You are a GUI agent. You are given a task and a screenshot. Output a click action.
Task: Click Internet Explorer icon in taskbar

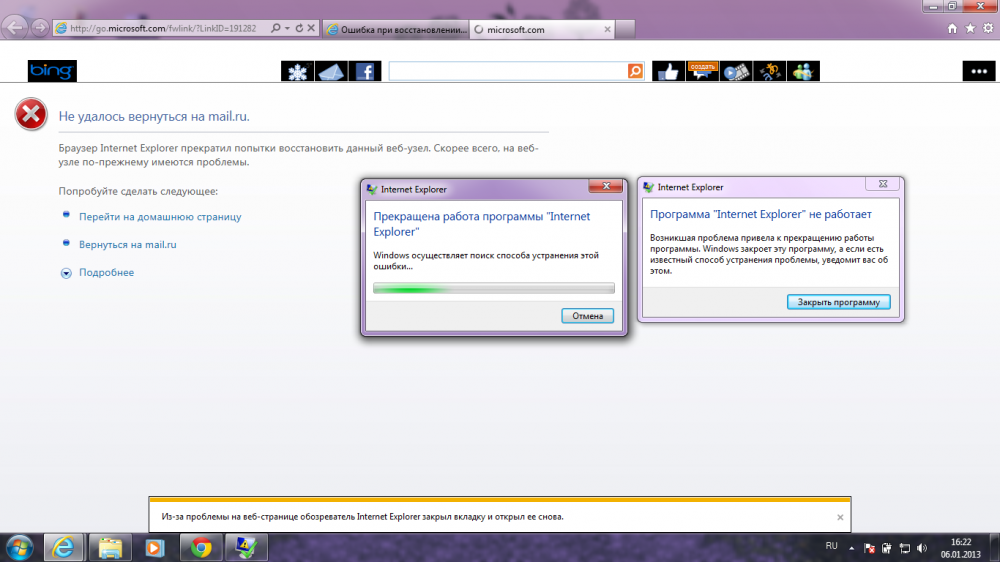coord(63,548)
